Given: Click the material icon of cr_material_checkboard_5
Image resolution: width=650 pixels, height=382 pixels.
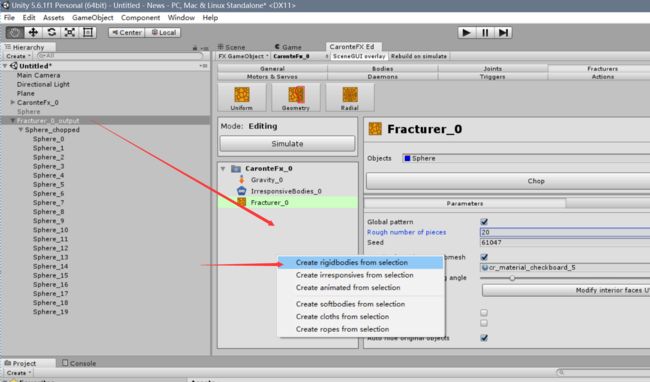Looking at the screenshot, I should (x=485, y=267).
